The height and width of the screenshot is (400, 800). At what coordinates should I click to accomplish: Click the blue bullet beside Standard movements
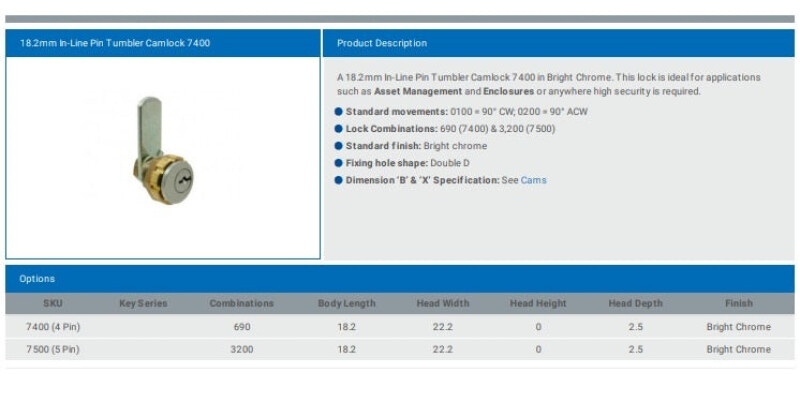[339, 111]
